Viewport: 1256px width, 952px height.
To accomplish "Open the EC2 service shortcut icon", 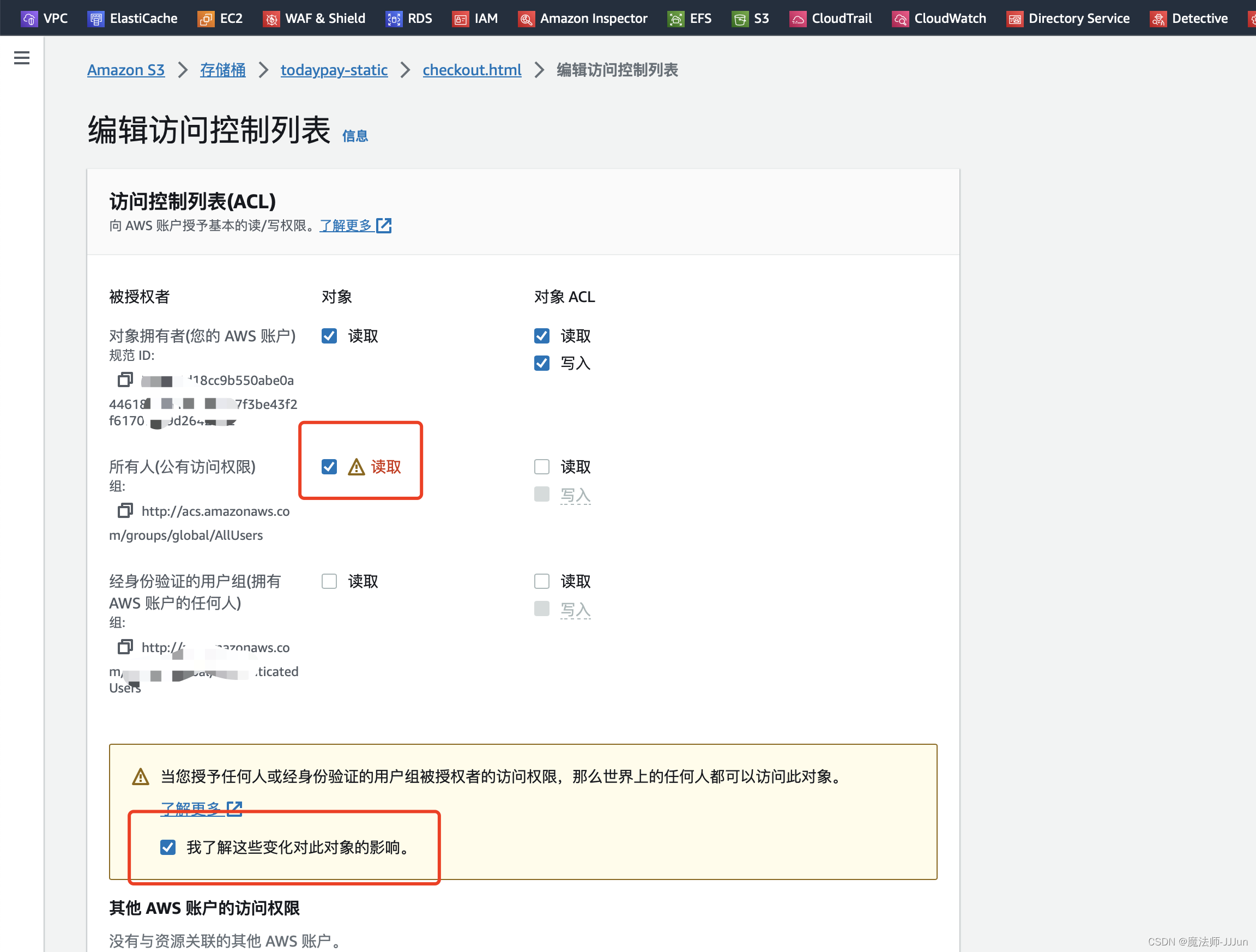I will [206, 19].
